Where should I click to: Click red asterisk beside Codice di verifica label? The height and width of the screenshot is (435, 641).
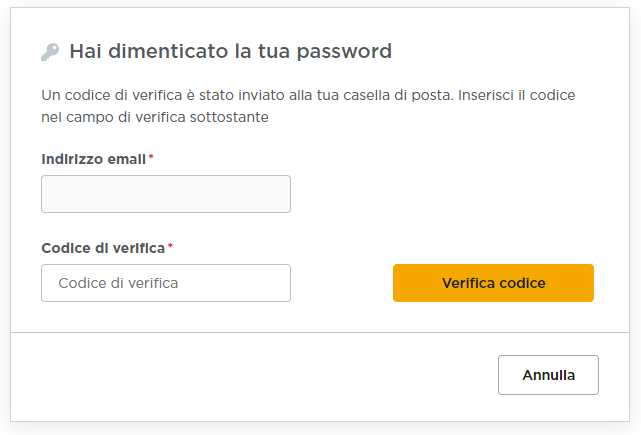coord(170,246)
